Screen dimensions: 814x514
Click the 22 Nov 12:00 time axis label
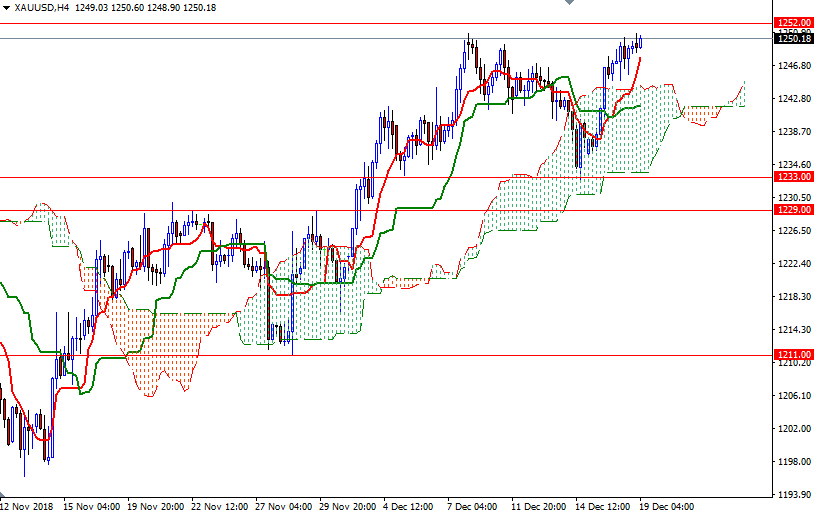(219, 506)
